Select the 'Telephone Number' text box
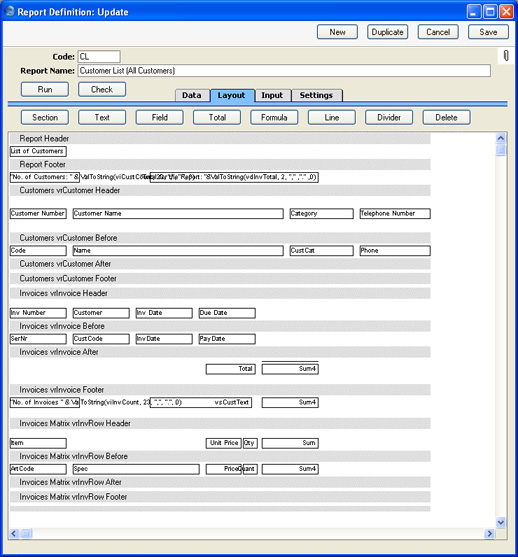 point(395,213)
